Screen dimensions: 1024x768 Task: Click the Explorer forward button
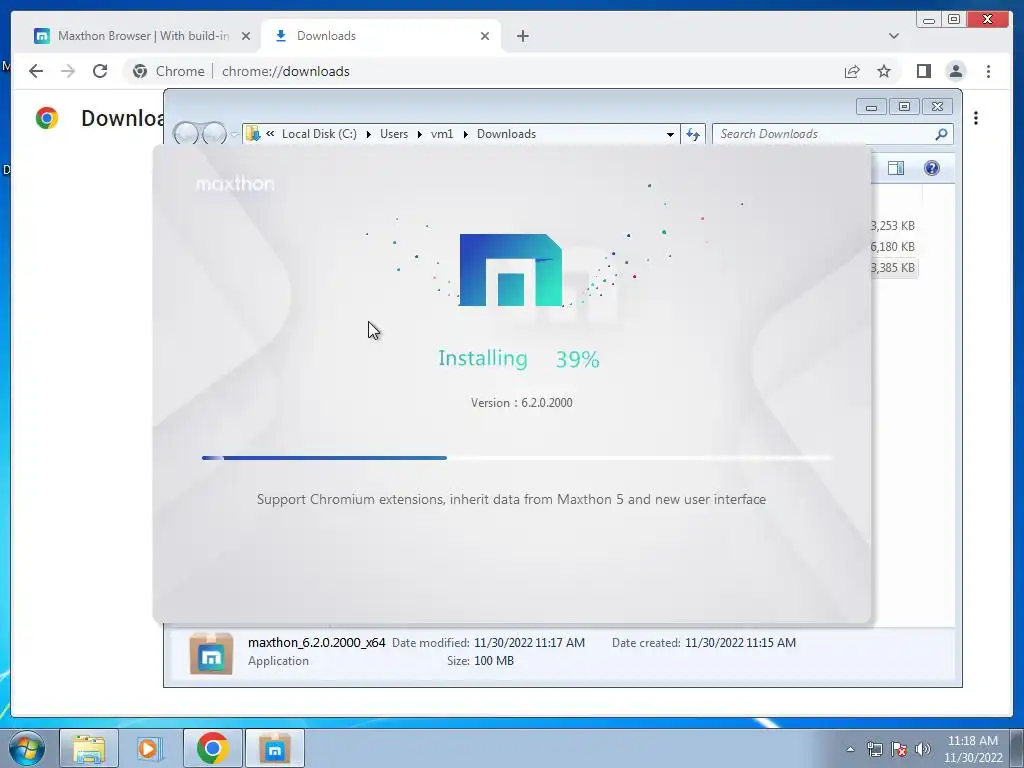[x=214, y=134]
